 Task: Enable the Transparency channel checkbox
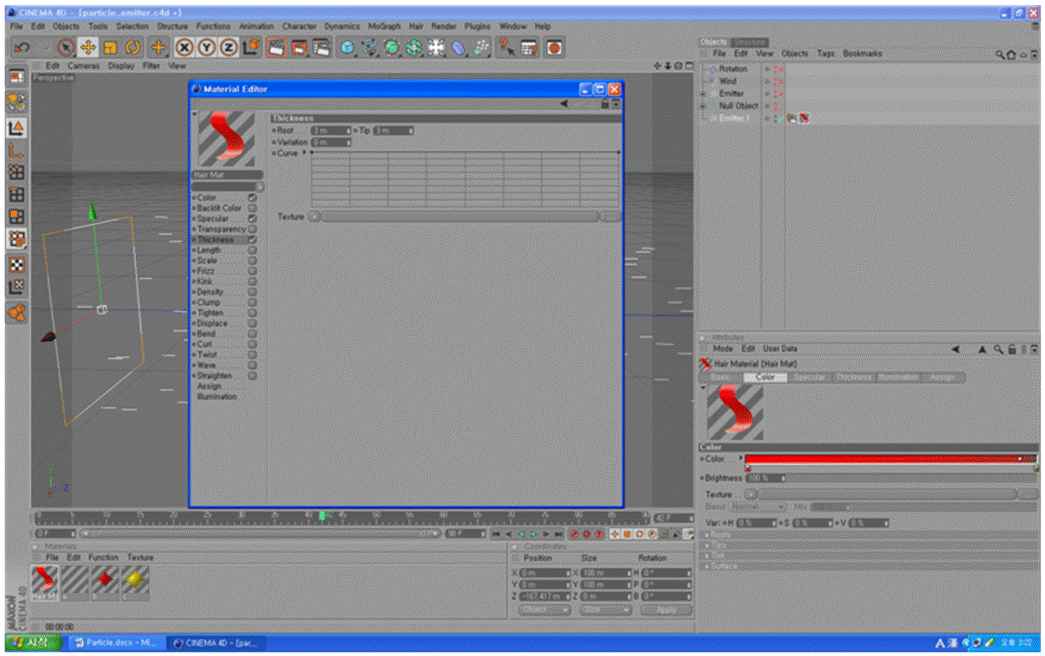(252, 229)
